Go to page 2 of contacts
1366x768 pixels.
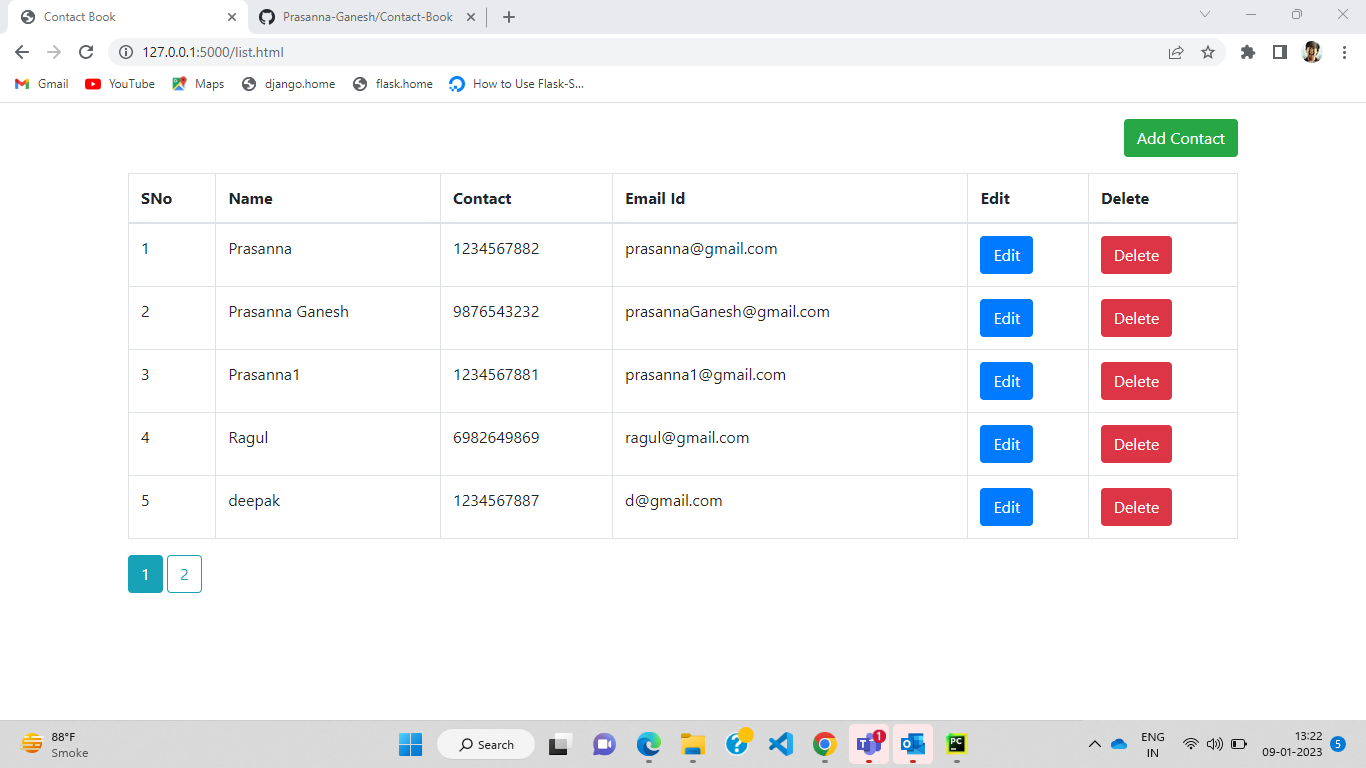coord(184,574)
